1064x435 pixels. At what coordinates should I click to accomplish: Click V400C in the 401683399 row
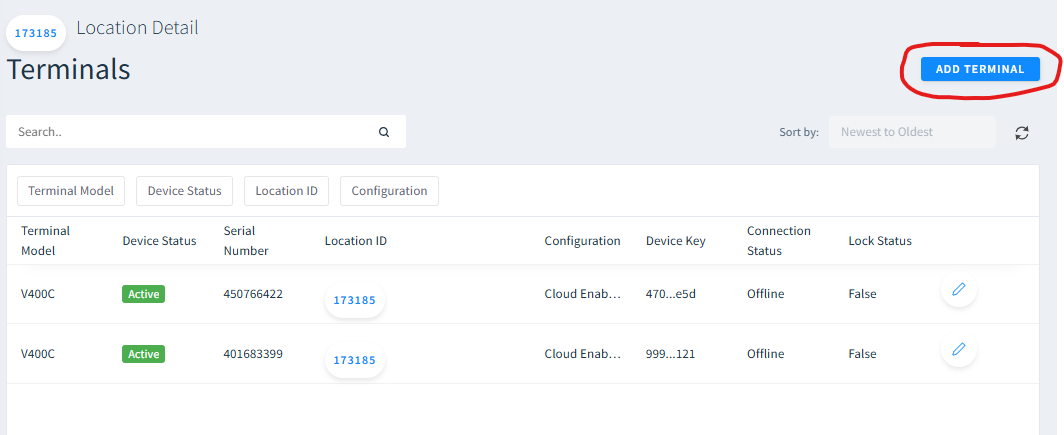pos(38,354)
